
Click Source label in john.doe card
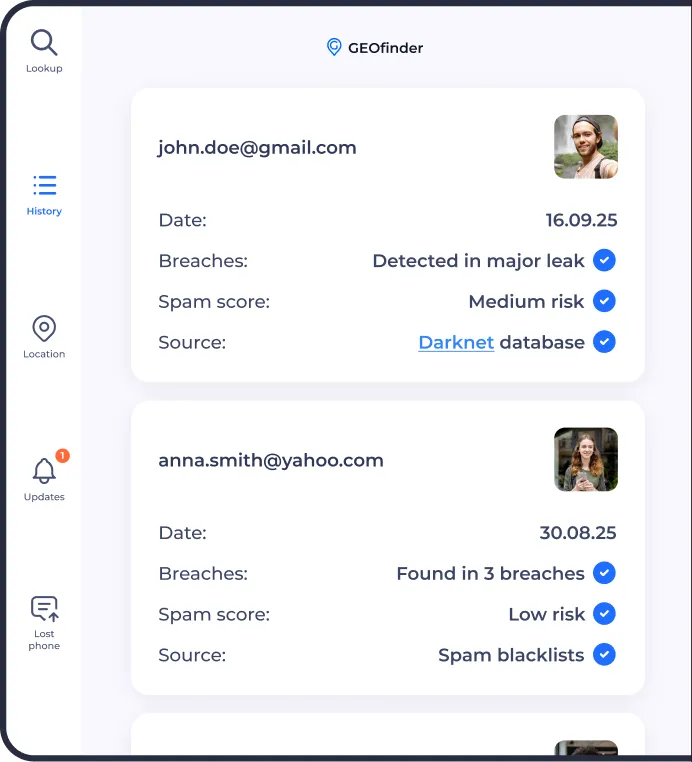click(192, 343)
